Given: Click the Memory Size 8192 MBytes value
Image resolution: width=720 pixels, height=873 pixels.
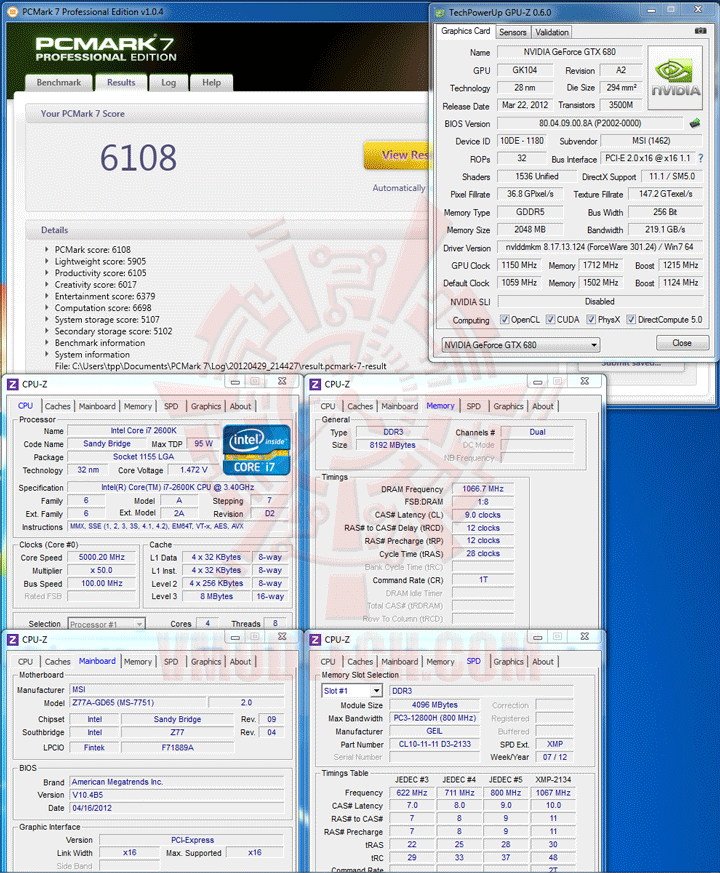Looking at the screenshot, I should (x=392, y=445).
